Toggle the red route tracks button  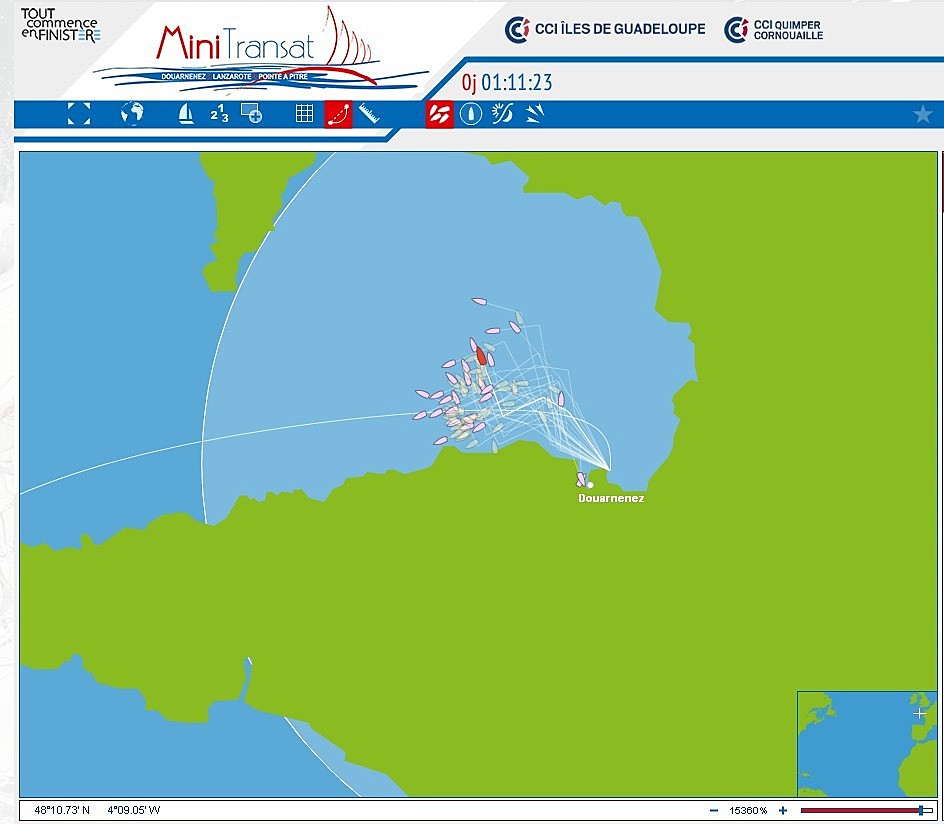338,114
